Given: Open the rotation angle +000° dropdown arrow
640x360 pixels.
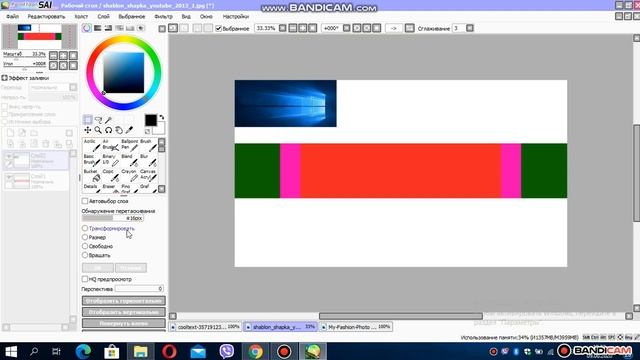Looking at the screenshot, I should pos(347,28).
